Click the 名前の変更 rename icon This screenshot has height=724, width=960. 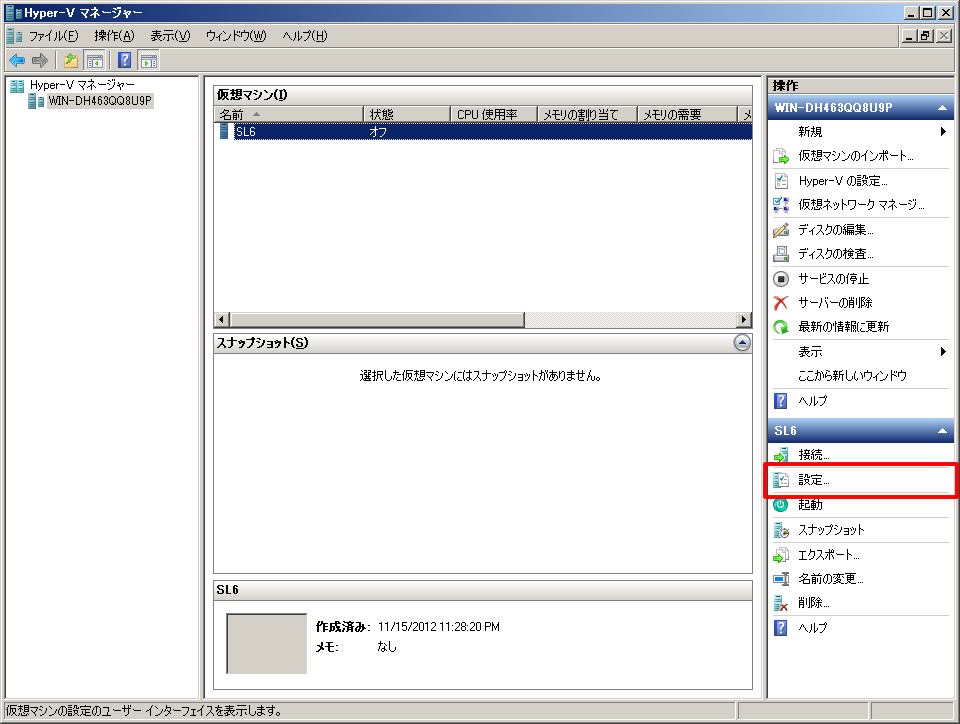[x=781, y=578]
